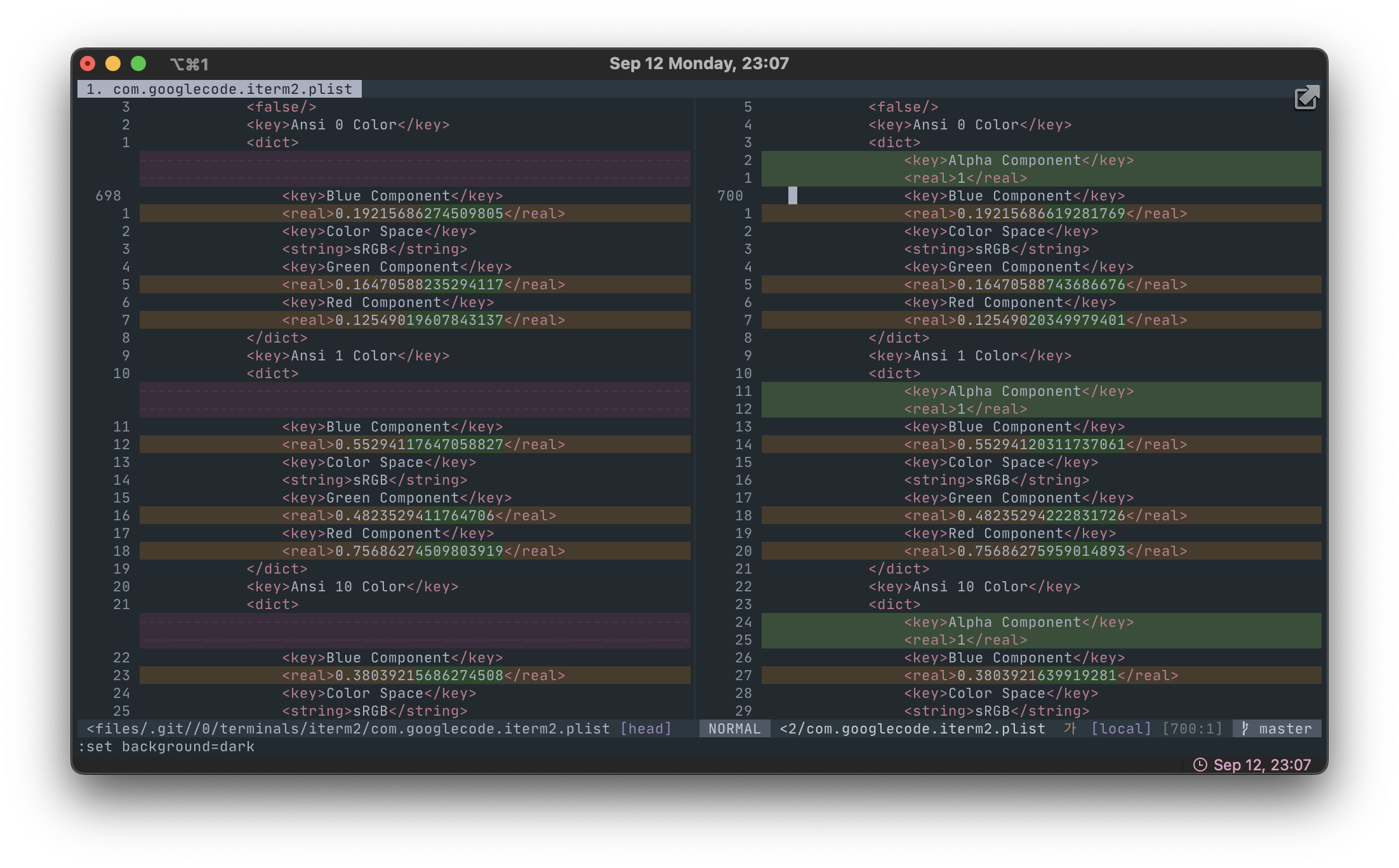Click 'Red Component' on right pane line 19

(1005, 533)
